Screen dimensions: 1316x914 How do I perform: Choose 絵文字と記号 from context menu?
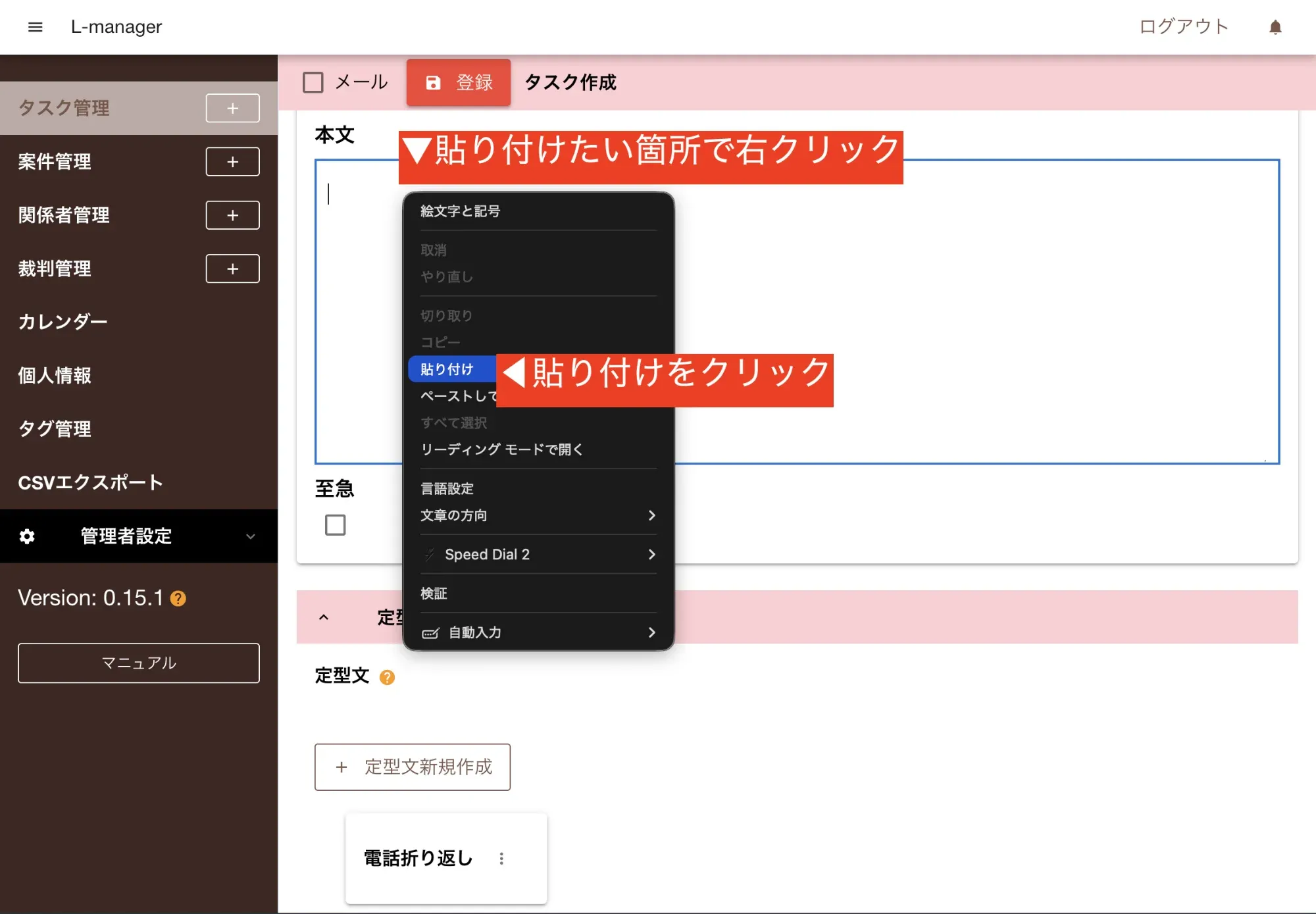(461, 211)
